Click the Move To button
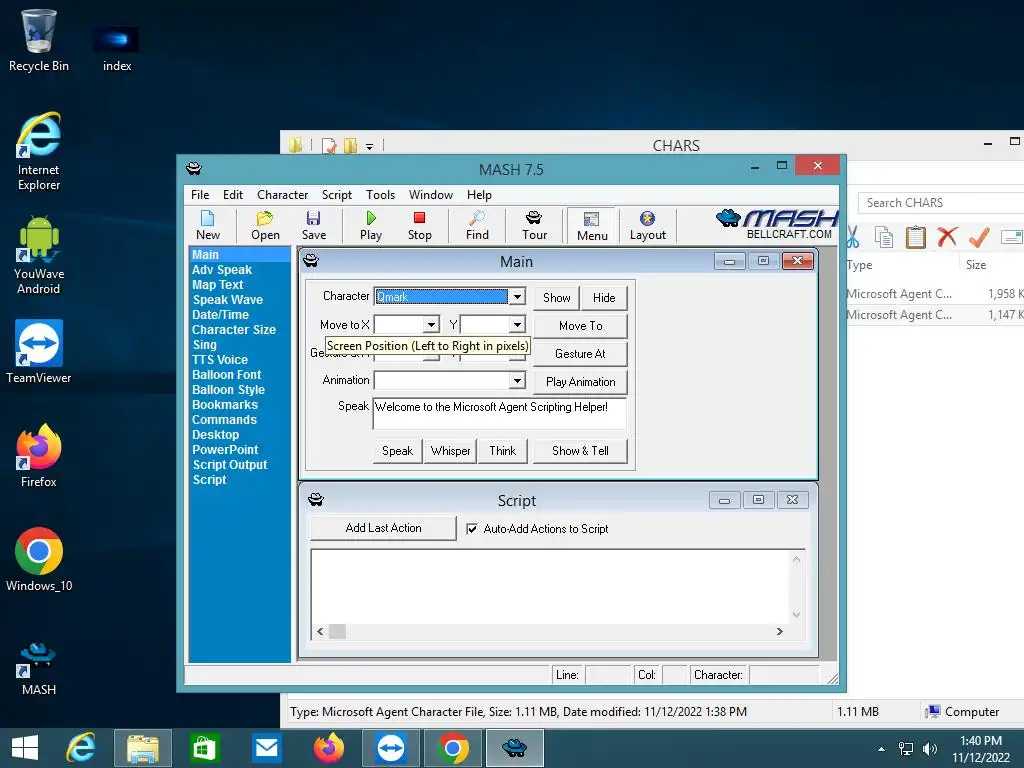Image resolution: width=1024 pixels, height=768 pixels. pyautogui.click(x=581, y=326)
